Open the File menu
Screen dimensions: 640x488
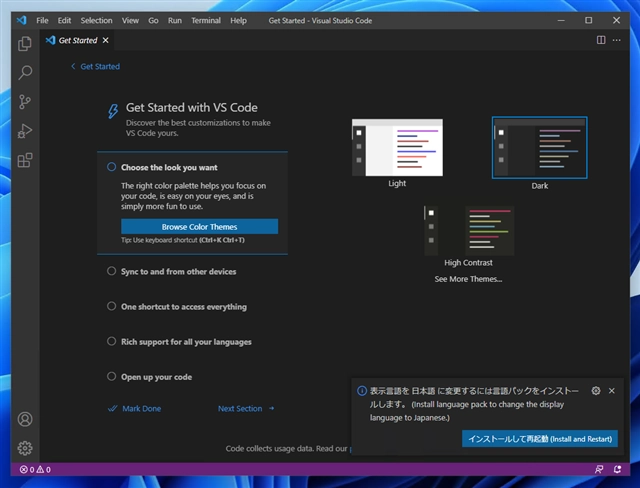tap(42, 20)
